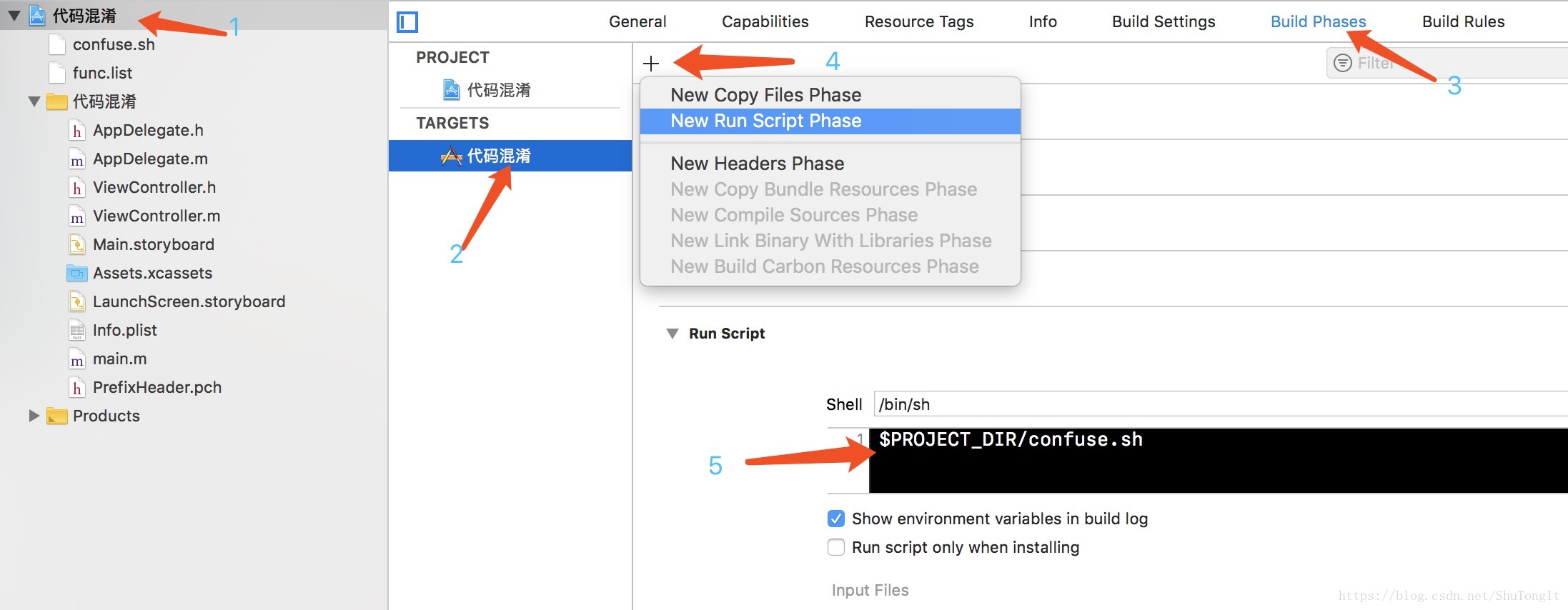The width and height of the screenshot is (1568, 610).
Task: Click the filter icon in the Filter field
Action: [x=1343, y=63]
